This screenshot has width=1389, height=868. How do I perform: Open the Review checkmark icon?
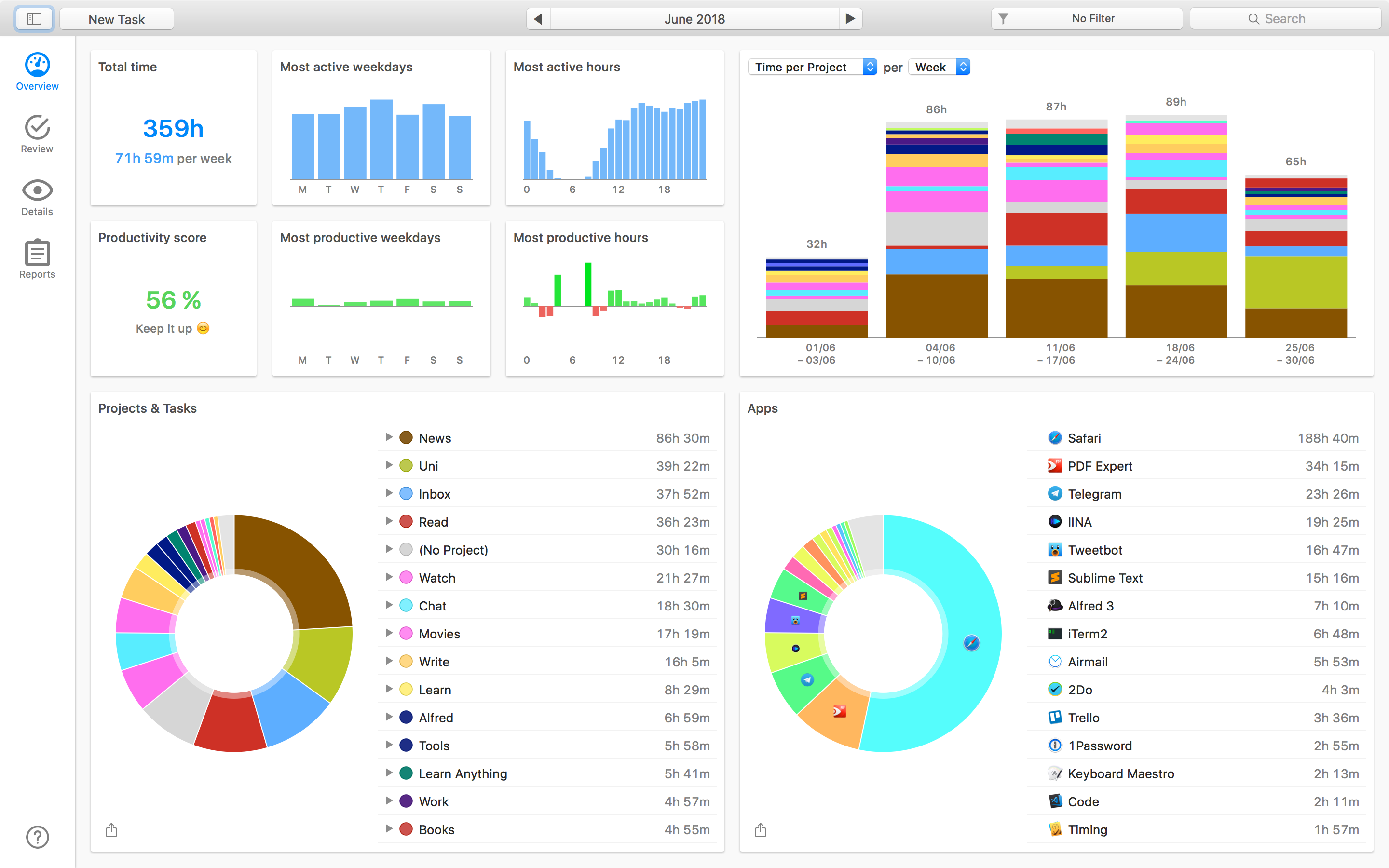tap(37, 127)
